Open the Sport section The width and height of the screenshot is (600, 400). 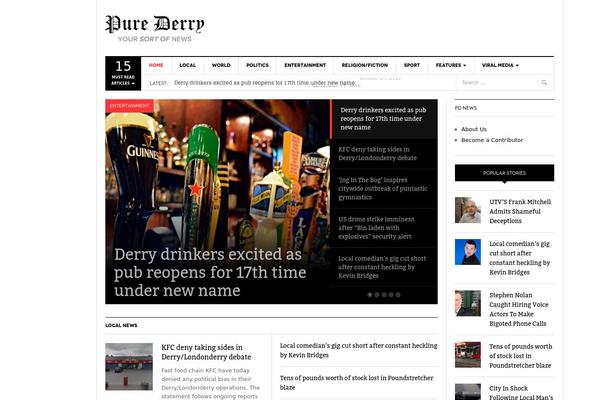tap(412, 65)
